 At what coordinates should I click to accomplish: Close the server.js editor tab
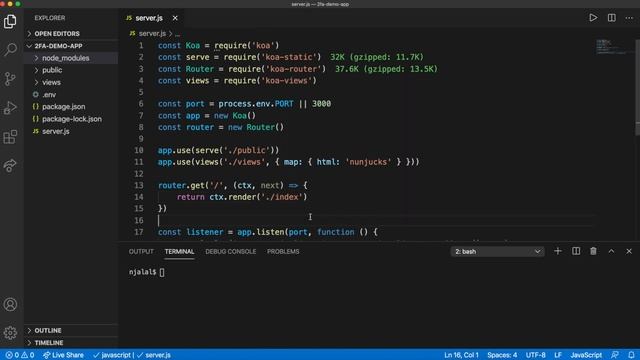click(x=175, y=18)
